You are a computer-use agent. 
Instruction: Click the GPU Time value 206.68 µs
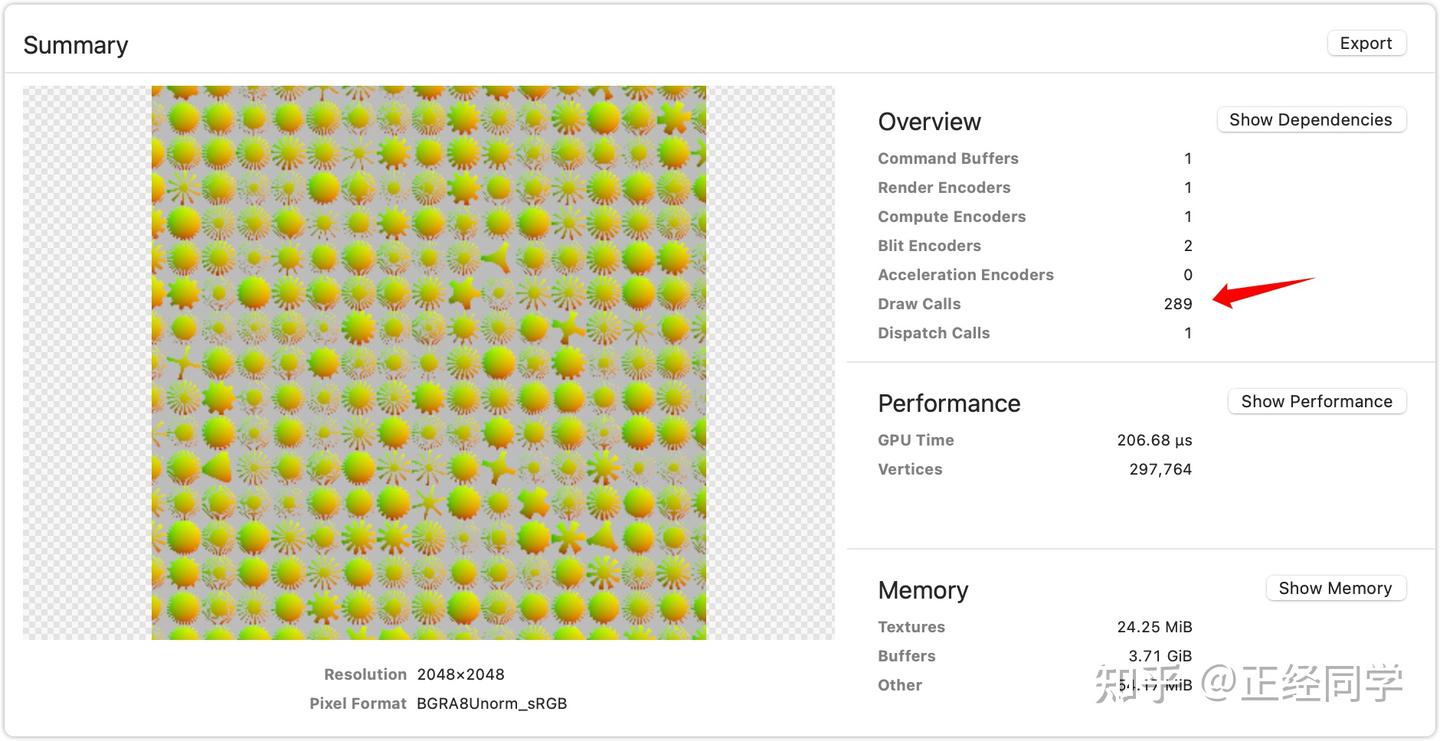pyautogui.click(x=1154, y=440)
